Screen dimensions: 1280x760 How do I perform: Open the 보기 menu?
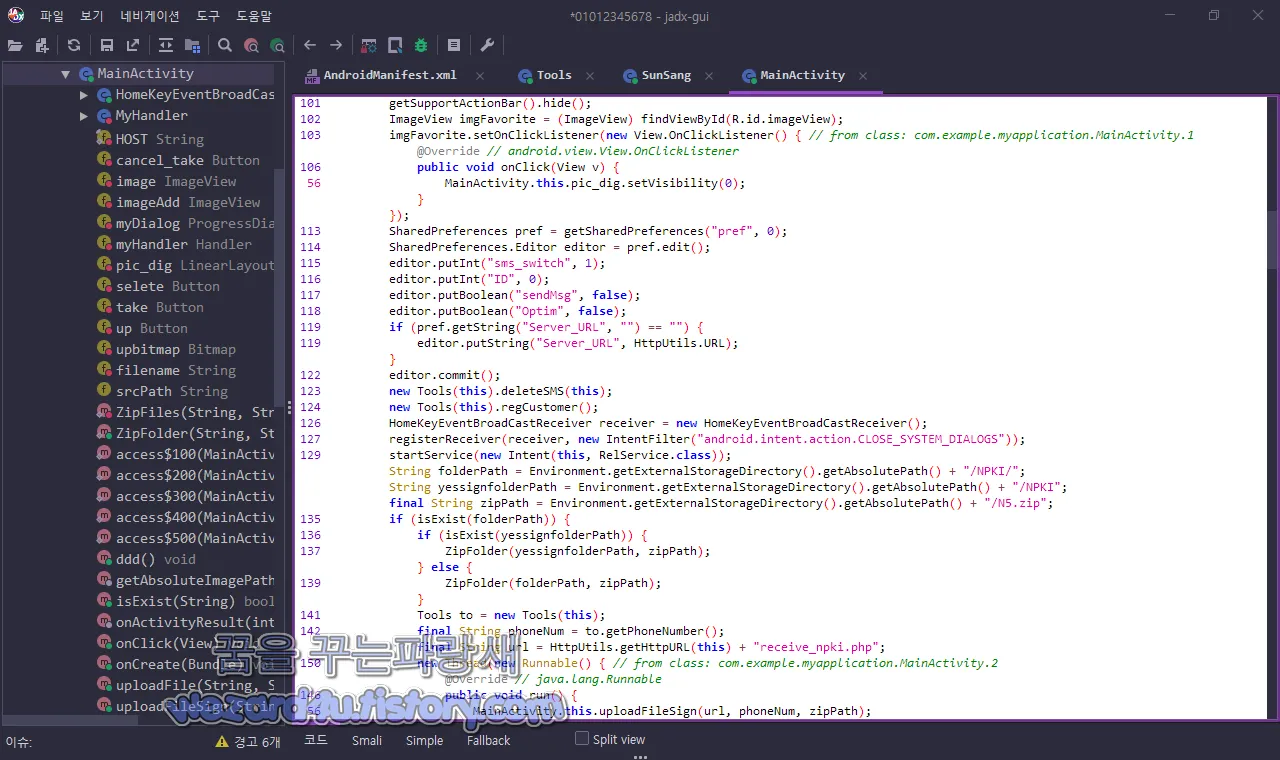pyautogui.click(x=92, y=16)
